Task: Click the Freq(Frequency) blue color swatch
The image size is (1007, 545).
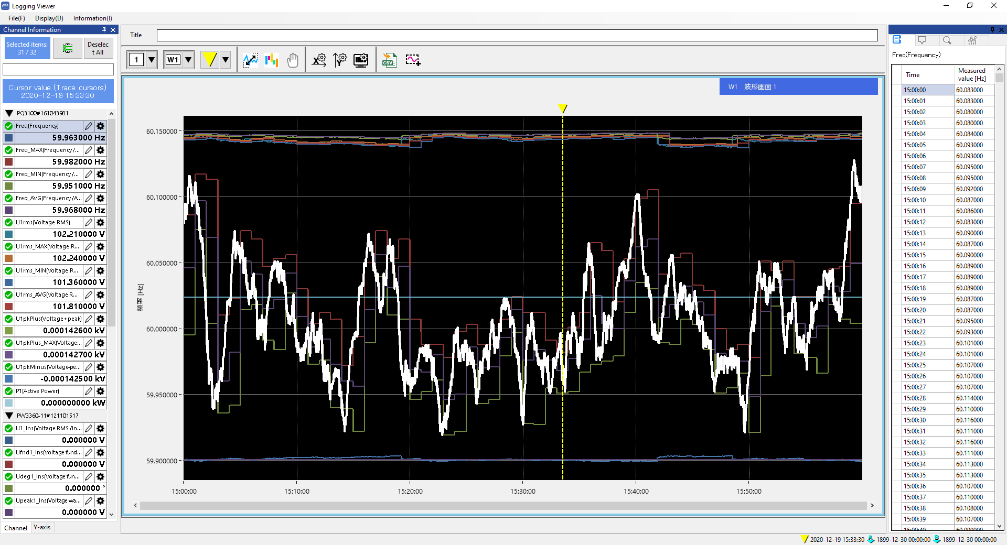Action: click(9, 137)
